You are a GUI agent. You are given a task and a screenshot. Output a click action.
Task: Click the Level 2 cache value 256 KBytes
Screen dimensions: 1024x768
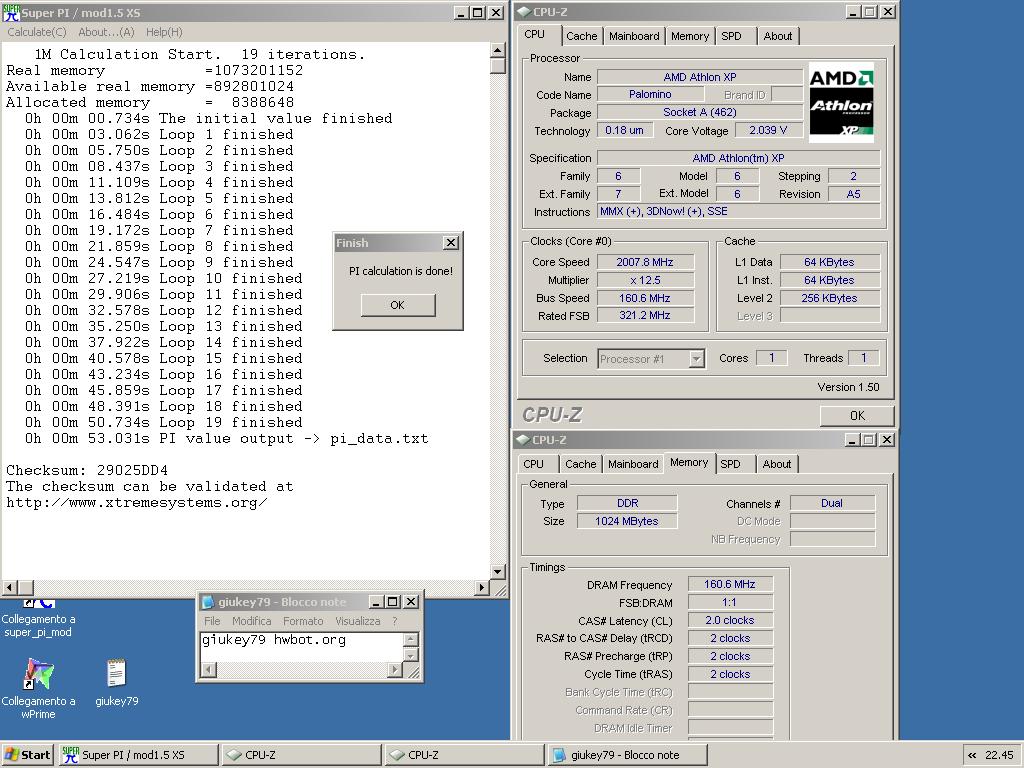[x=829, y=298]
